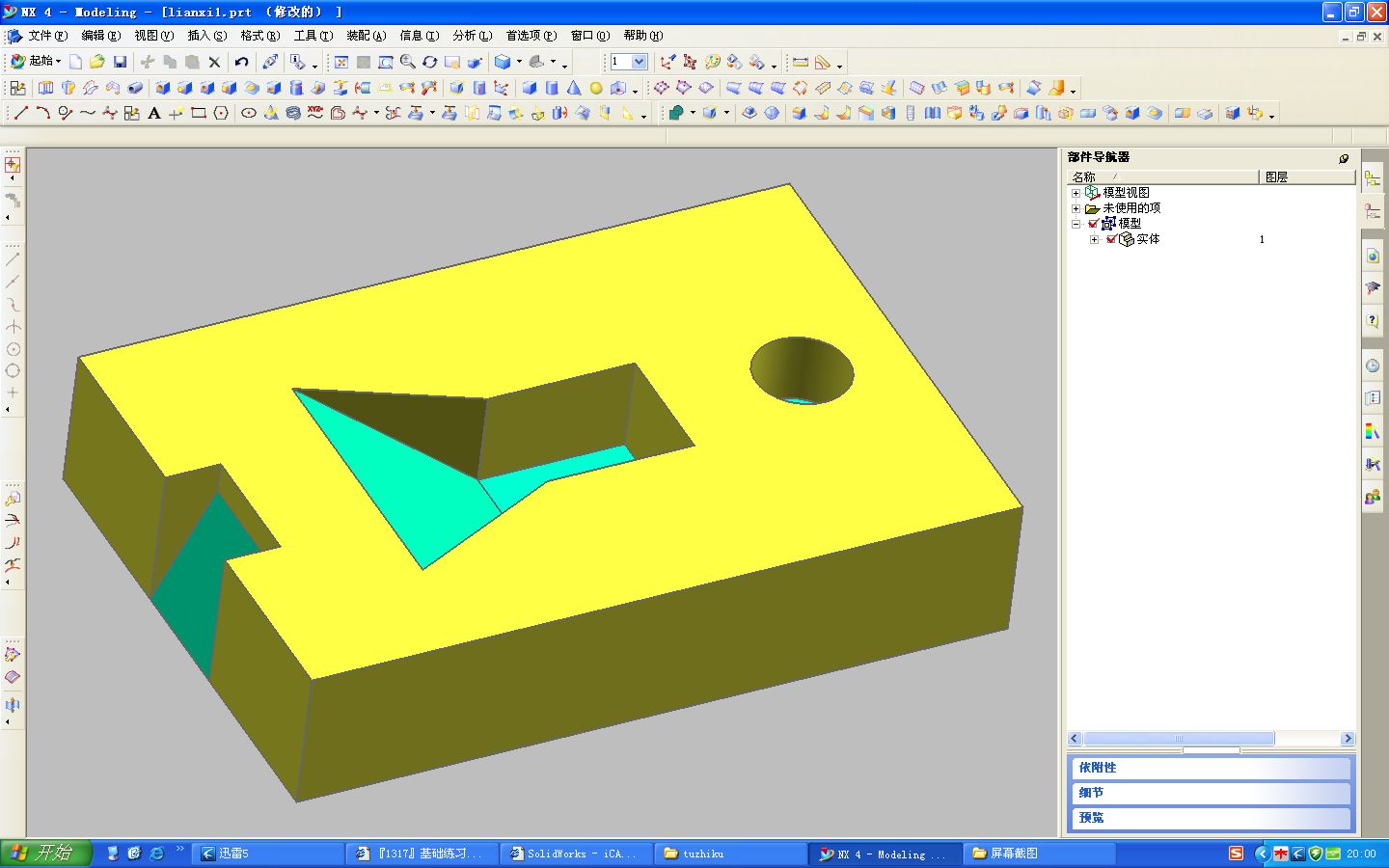Viewport: 1389px width, 868px height.
Task: Open the work layer combo box
Action: tap(629, 62)
